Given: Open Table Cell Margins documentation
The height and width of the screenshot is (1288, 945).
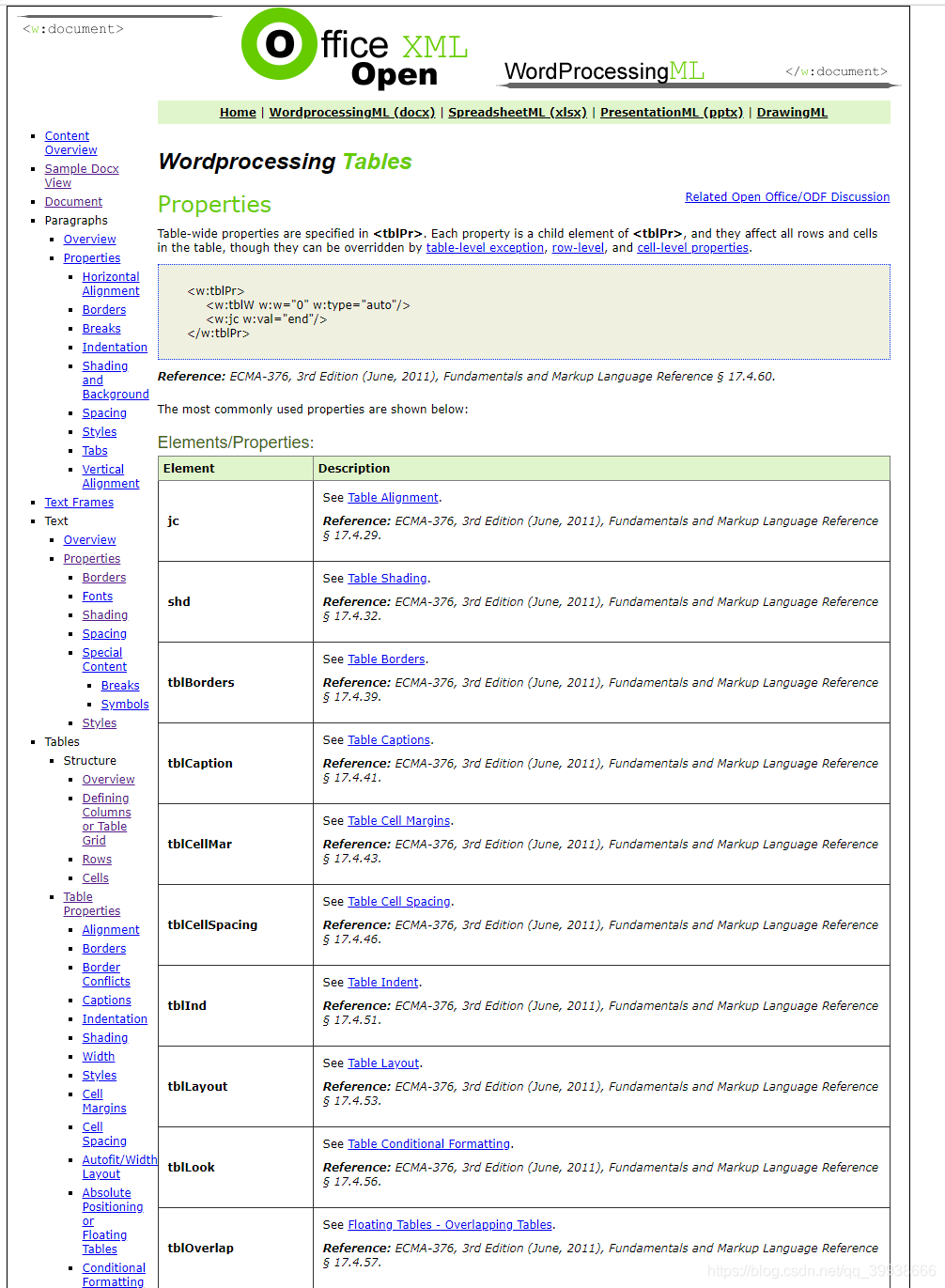Looking at the screenshot, I should (398, 820).
